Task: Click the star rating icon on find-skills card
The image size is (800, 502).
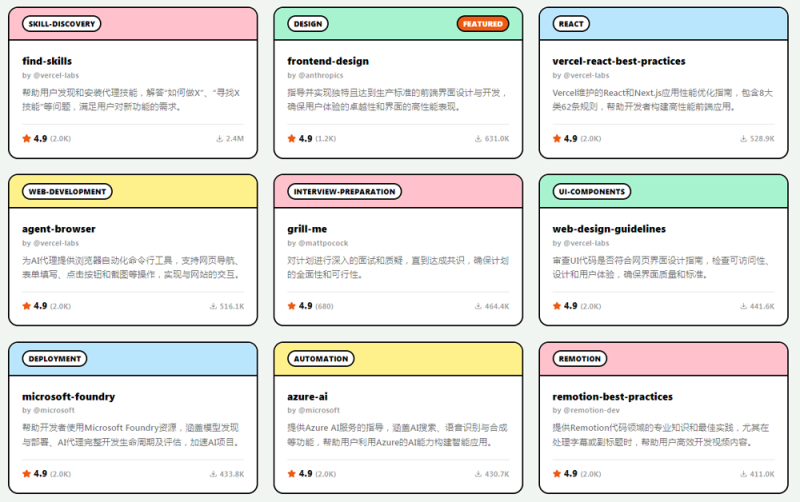Action: click(27, 138)
